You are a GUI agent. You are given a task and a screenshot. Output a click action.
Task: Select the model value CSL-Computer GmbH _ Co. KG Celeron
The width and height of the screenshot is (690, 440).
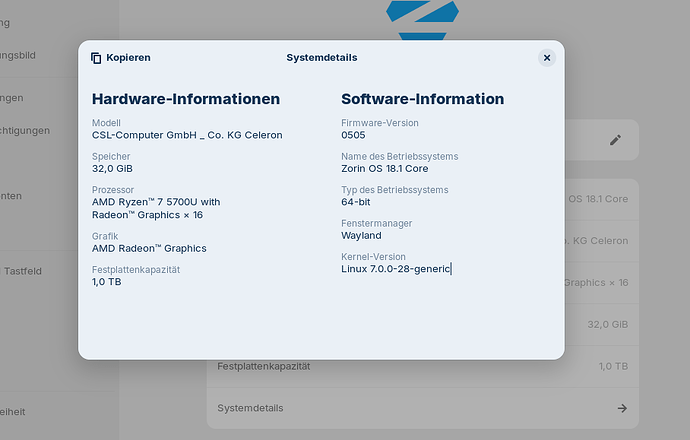[187, 135]
